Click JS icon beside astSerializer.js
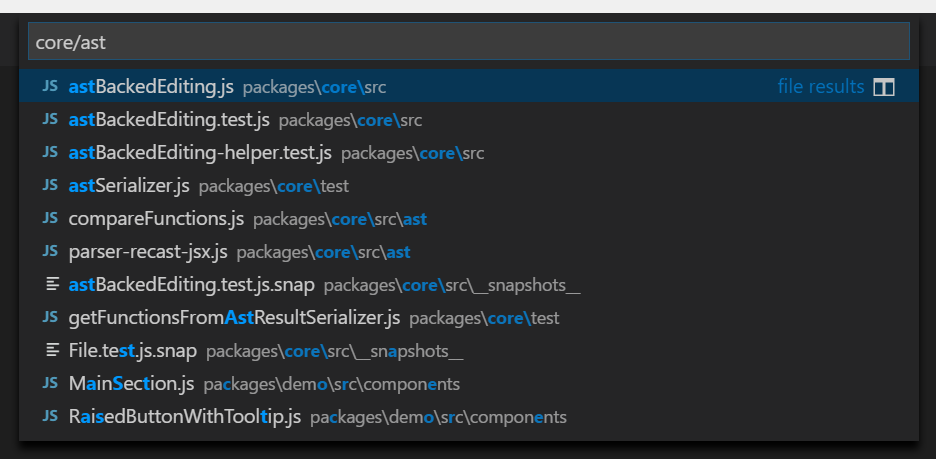The image size is (936, 459). pyautogui.click(x=51, y=186)
